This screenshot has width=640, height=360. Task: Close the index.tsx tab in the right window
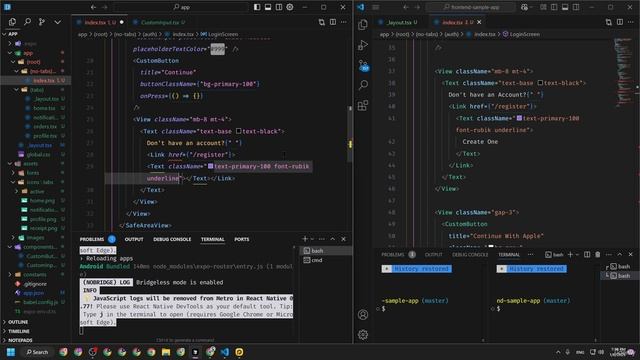pyautogui.click(x=479, y=22)
